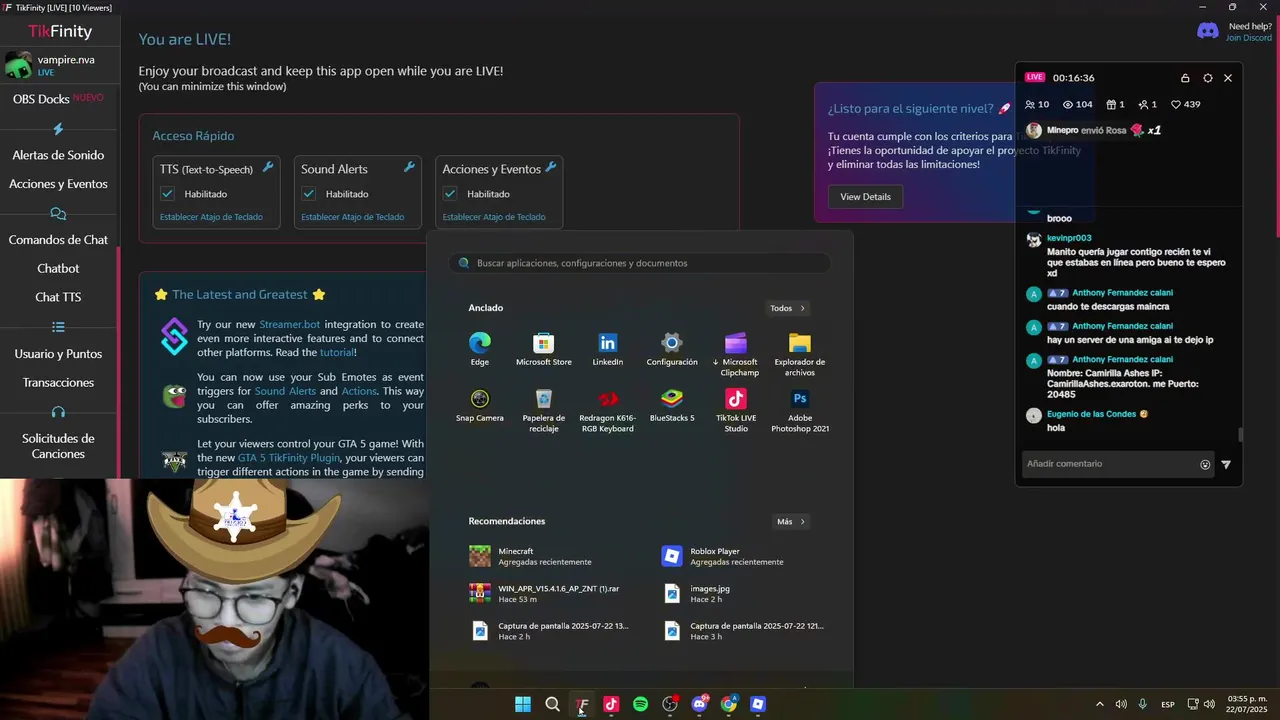Launch BlueStacks 5
Image resolution: width=1280 pixels, height=720 pixels.
672,405
